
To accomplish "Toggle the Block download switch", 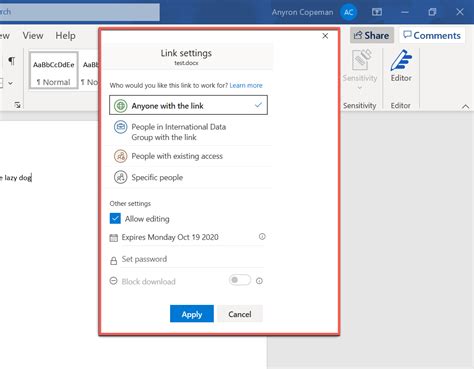I will [x=240, y=280].
